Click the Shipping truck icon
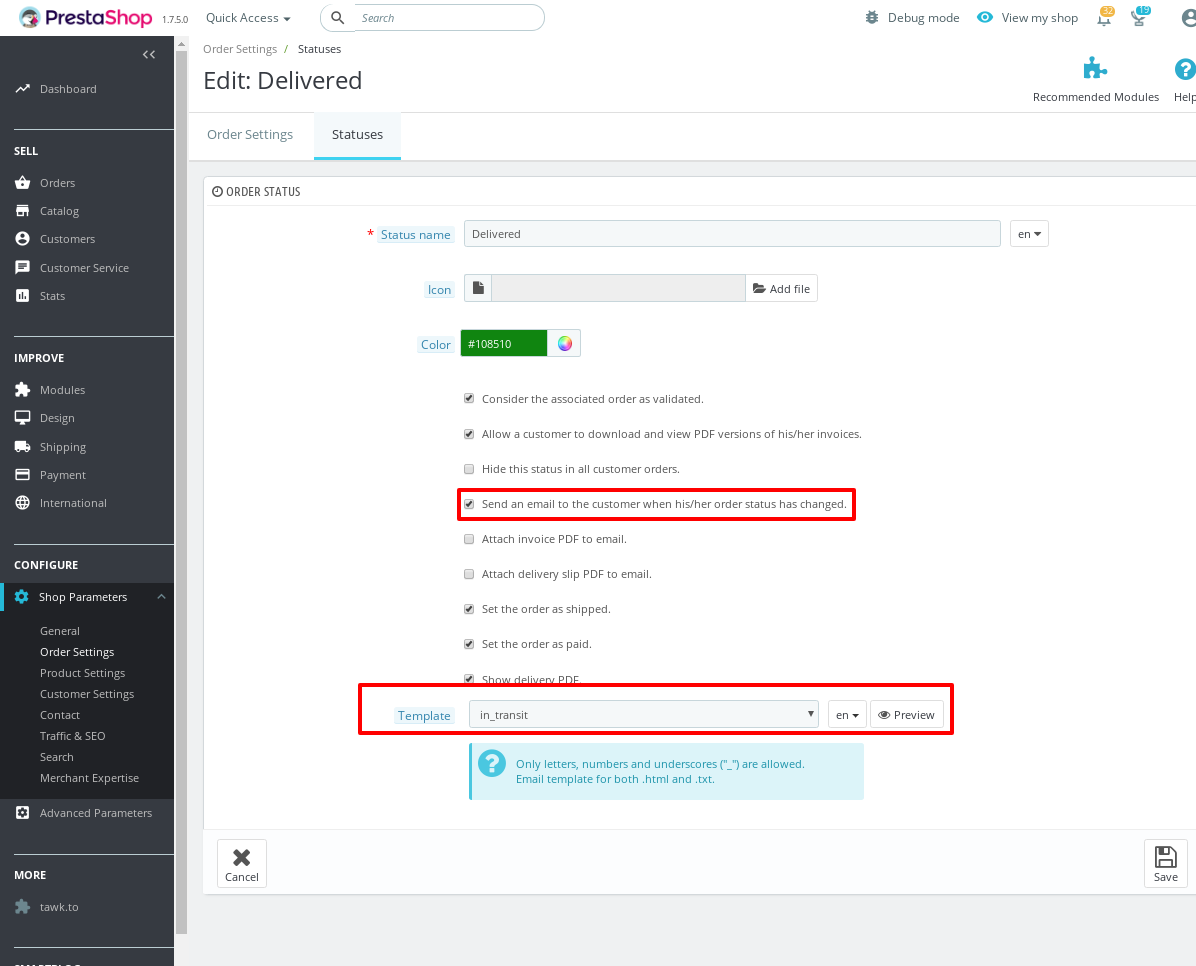Image resolution: width=1196 pixels, height=966 pixels. coord(22,446)
